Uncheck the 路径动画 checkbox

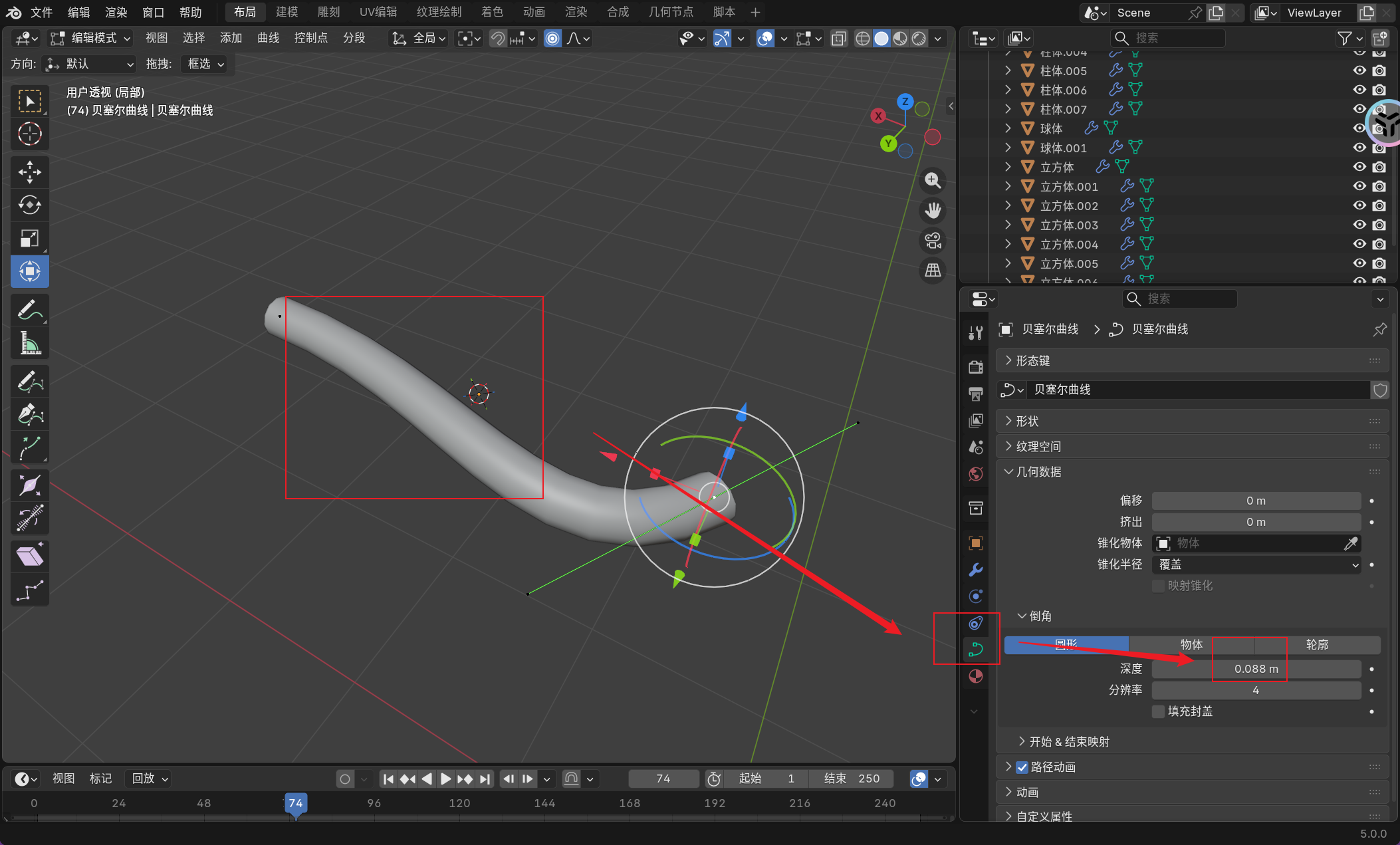click(1022, 767)
